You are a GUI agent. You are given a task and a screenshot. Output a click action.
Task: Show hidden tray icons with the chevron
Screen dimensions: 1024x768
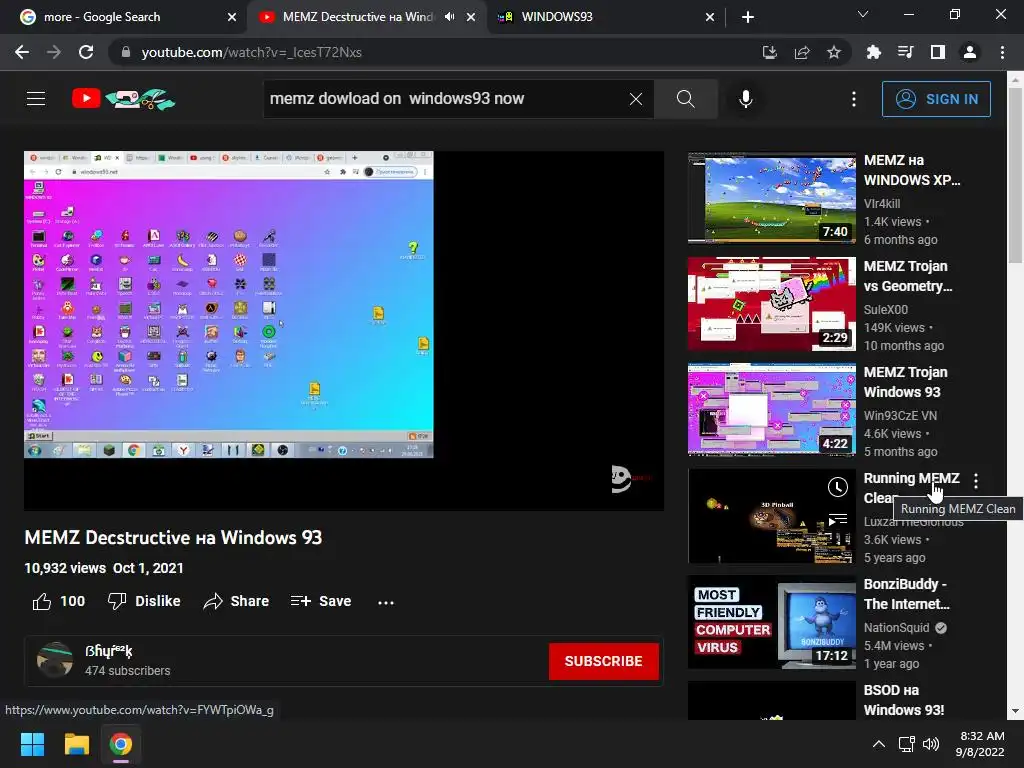point(879,744)
